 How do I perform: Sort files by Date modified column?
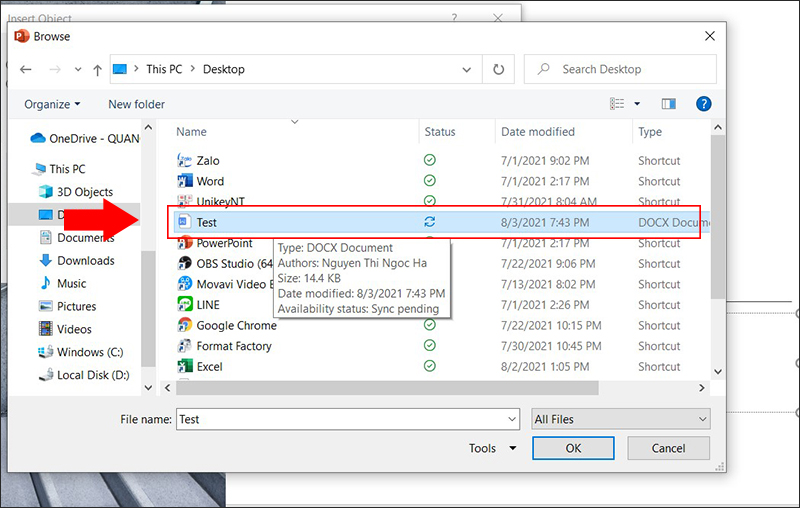click(538, 132)
